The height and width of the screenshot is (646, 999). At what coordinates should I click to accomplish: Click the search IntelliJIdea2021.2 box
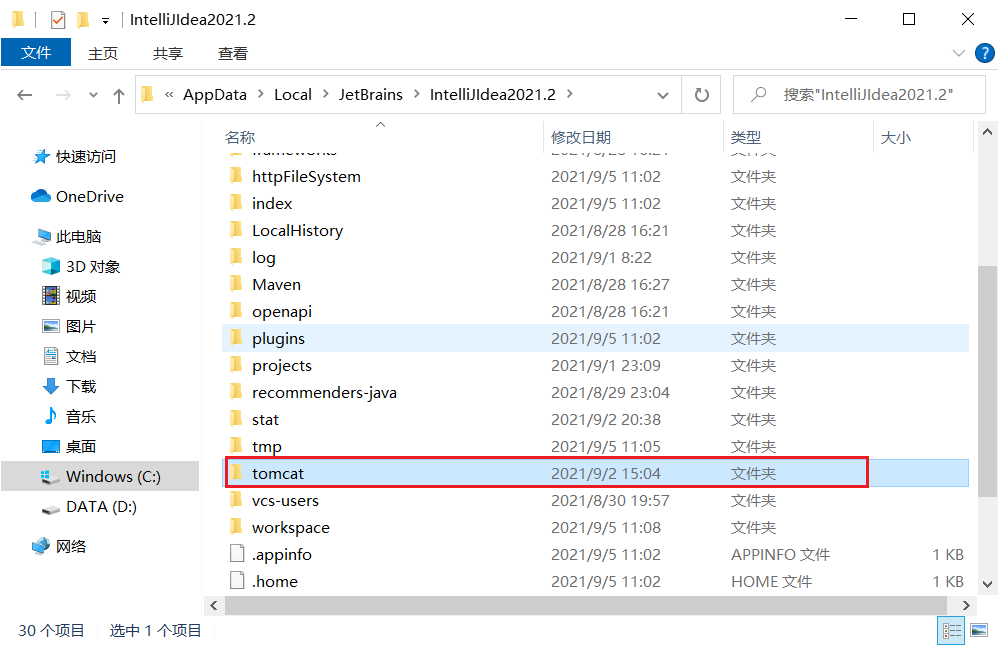859,95
